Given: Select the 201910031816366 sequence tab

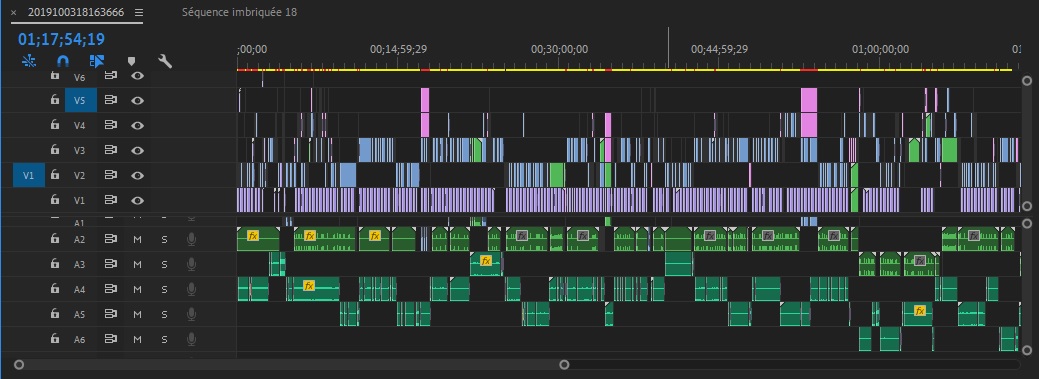Looking at the screenshot, I should (x=76, y=13).
